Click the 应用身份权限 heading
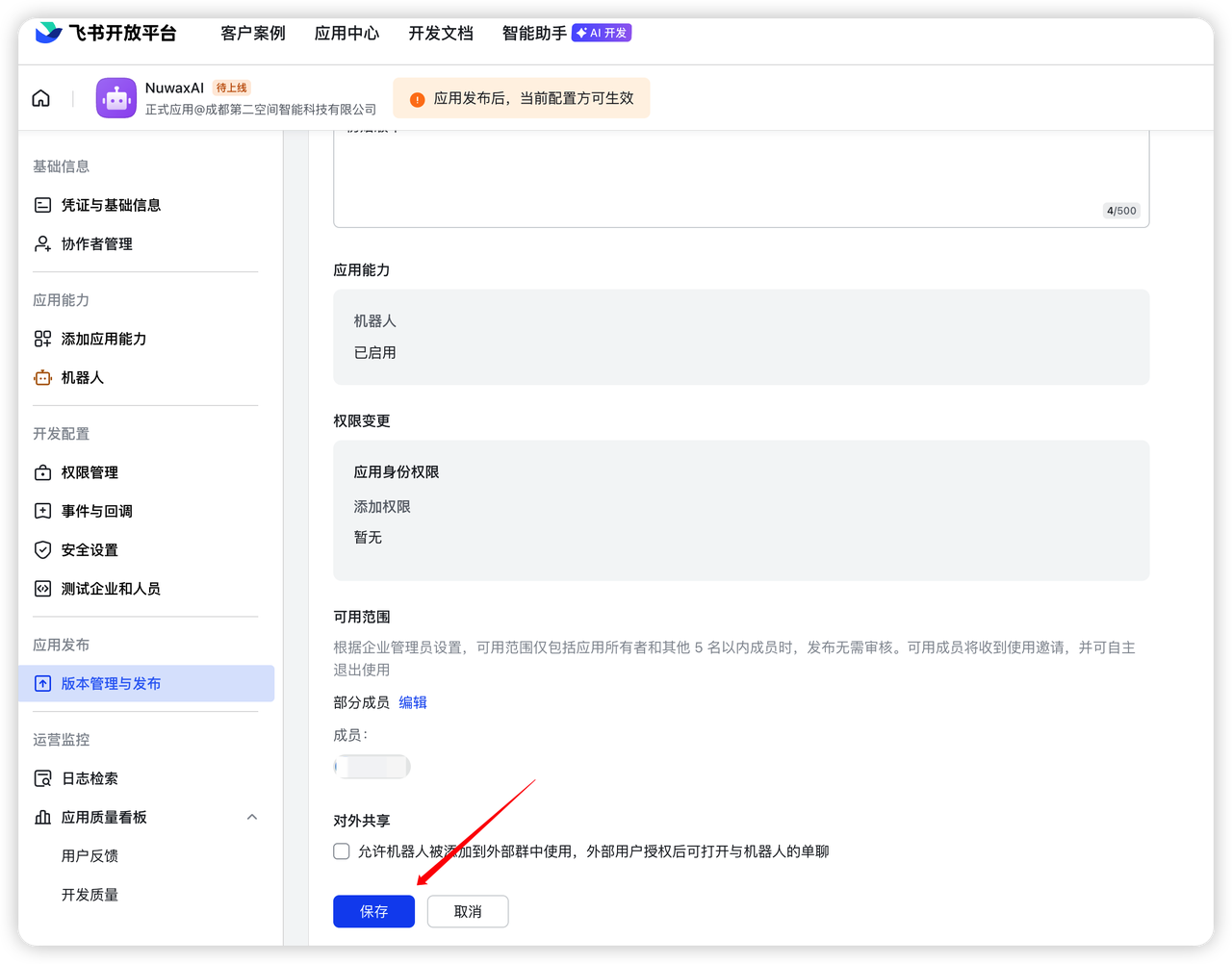The height and width of the screenshot is (964, 1232). 397,472
